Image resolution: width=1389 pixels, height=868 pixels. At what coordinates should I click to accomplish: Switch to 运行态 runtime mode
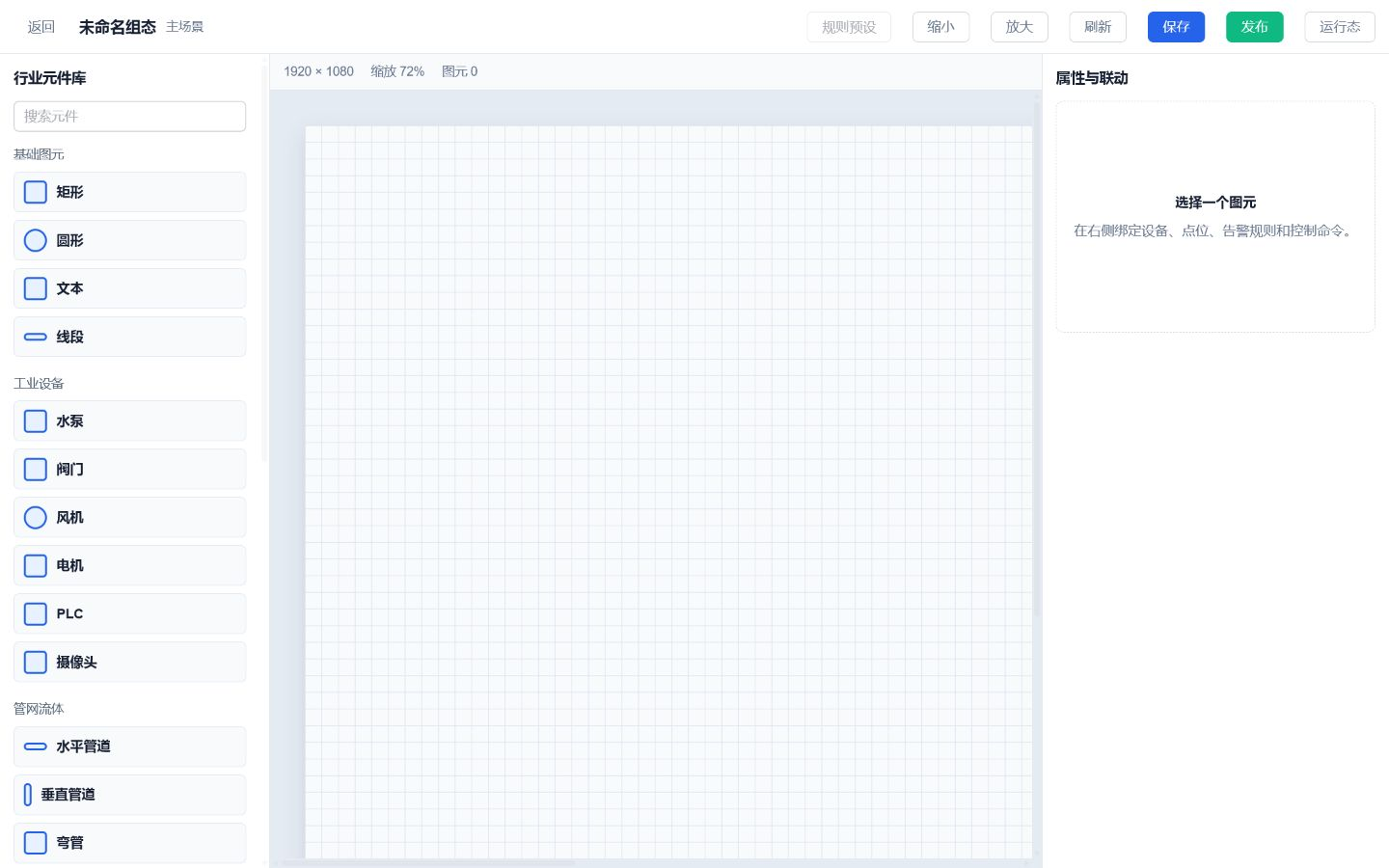[x=1340, y=27]
